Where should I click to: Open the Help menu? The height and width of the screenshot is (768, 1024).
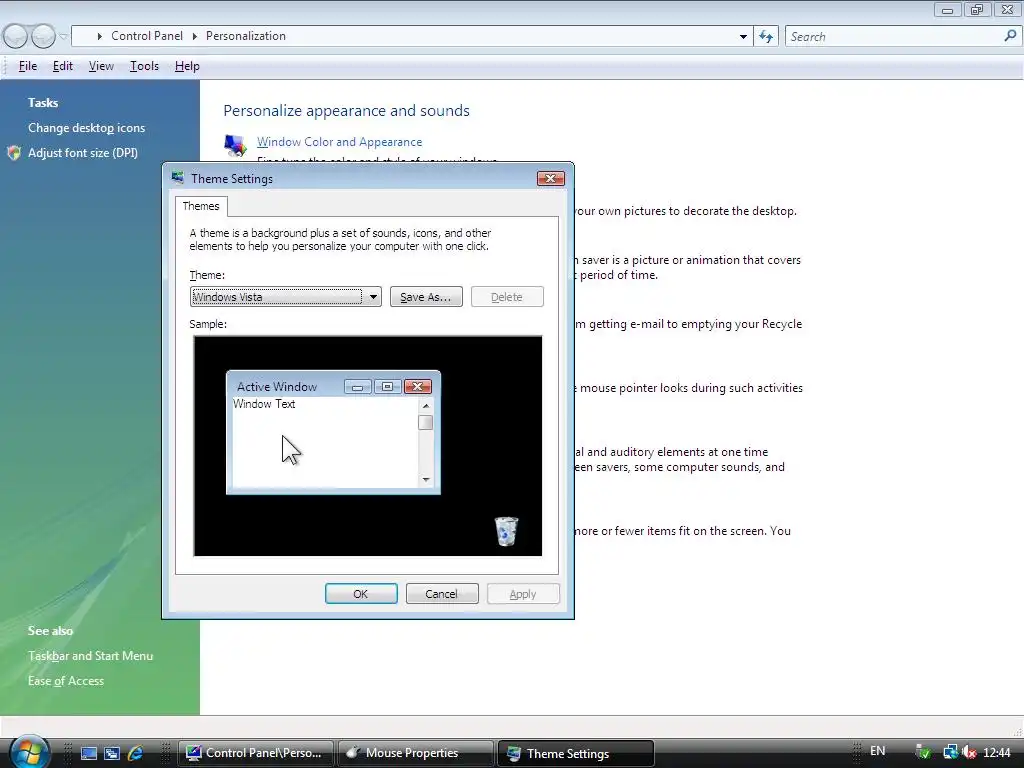click(x=187, y=66)
